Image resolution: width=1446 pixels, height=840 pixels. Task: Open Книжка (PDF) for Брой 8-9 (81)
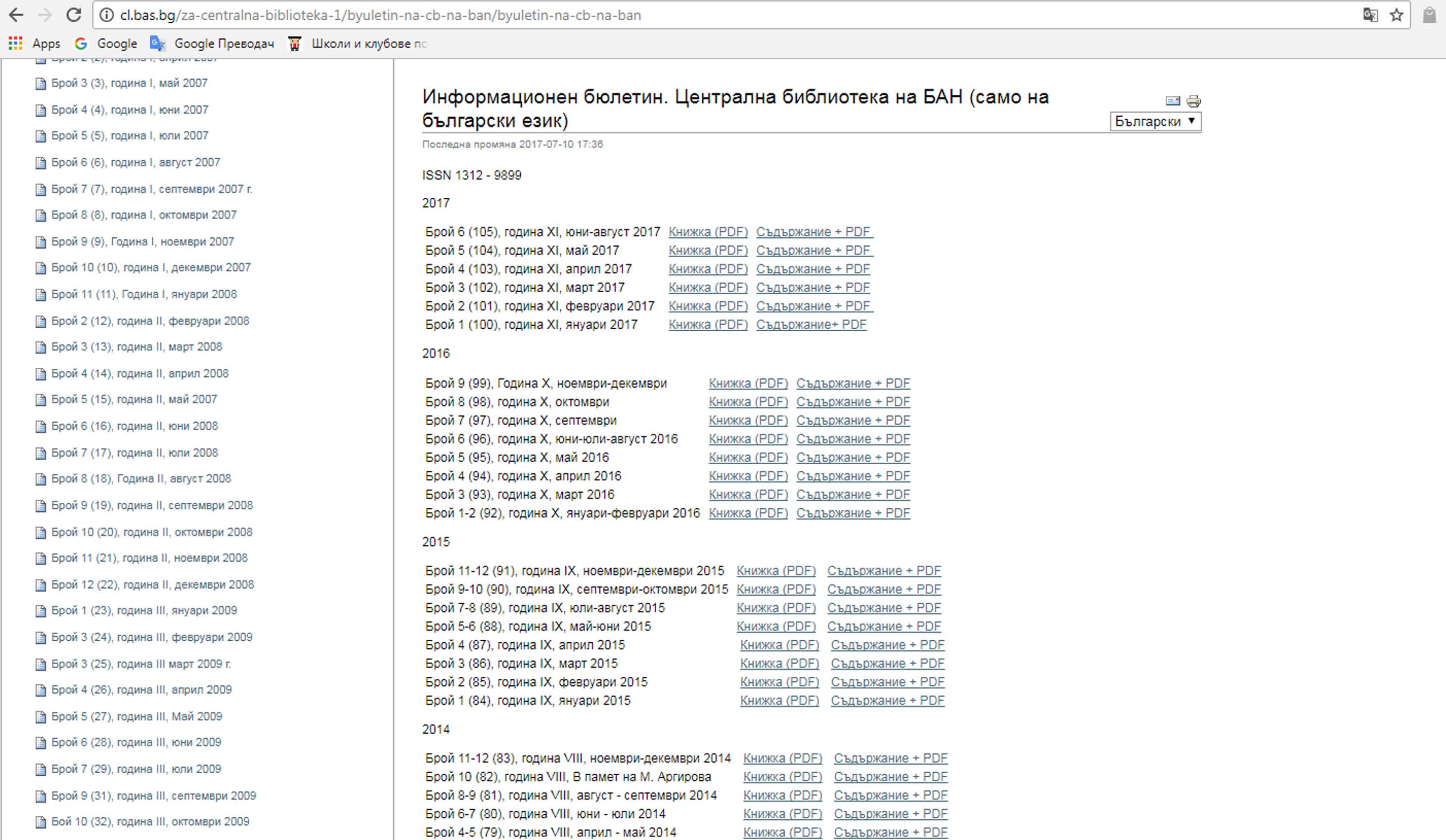point(783,795)
